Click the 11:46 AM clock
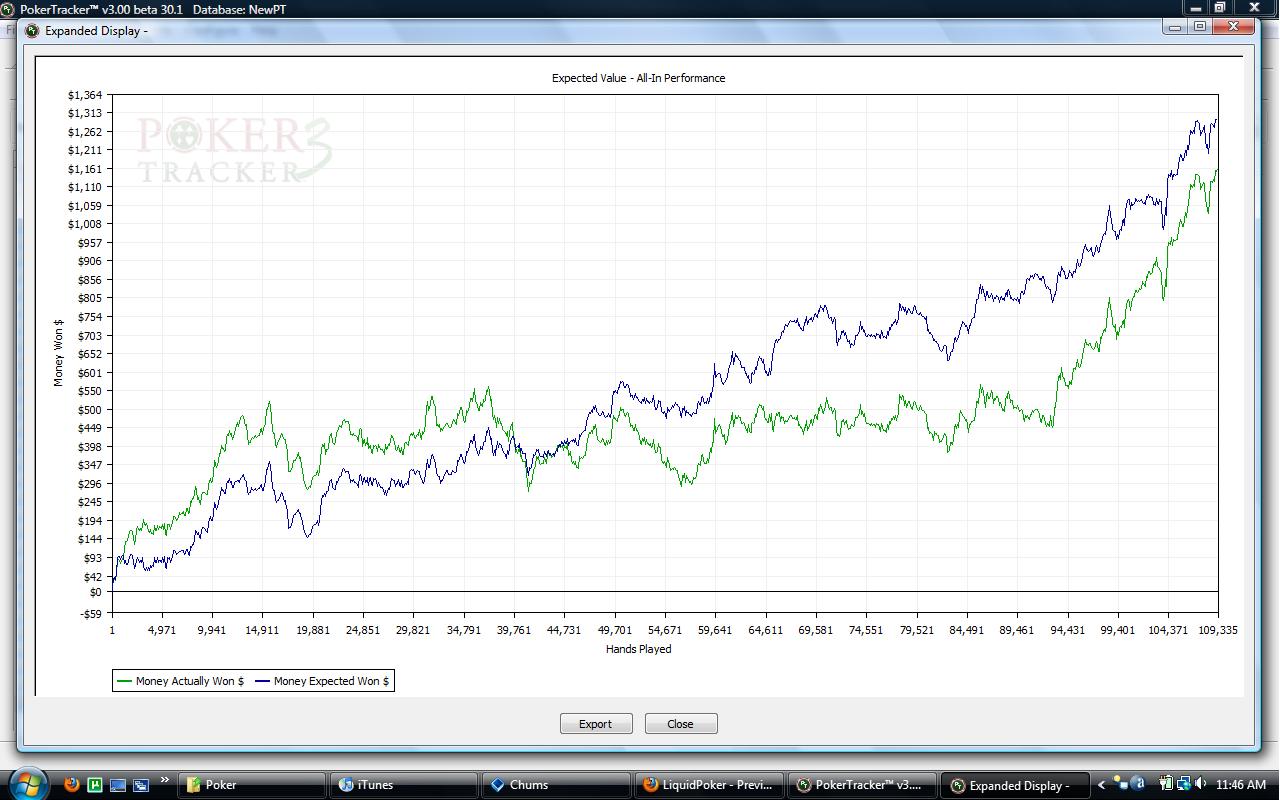The width and height of the screenshot is (1280, 800). coord(1242,785)
